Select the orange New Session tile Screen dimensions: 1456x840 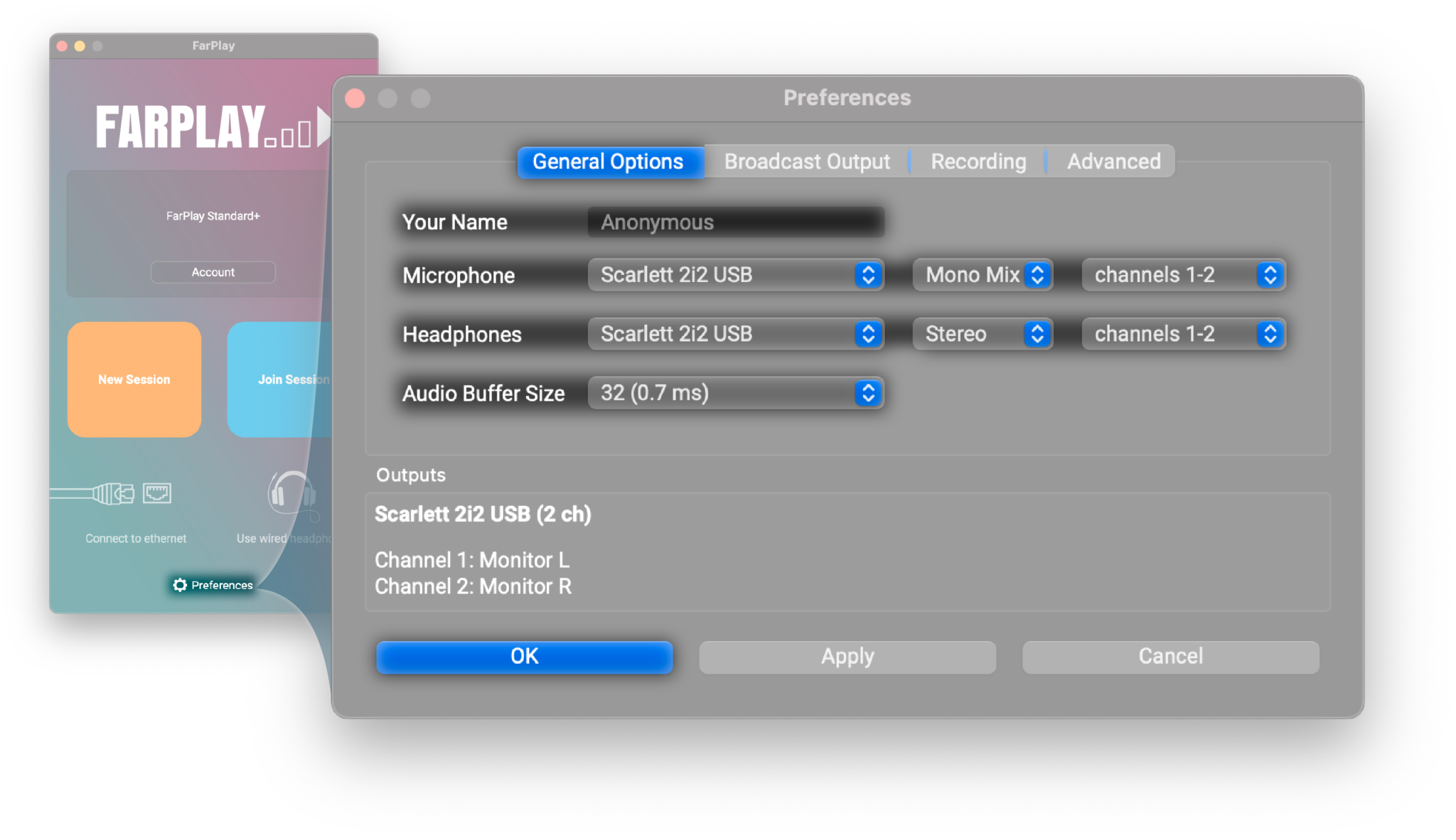(134, 379)
